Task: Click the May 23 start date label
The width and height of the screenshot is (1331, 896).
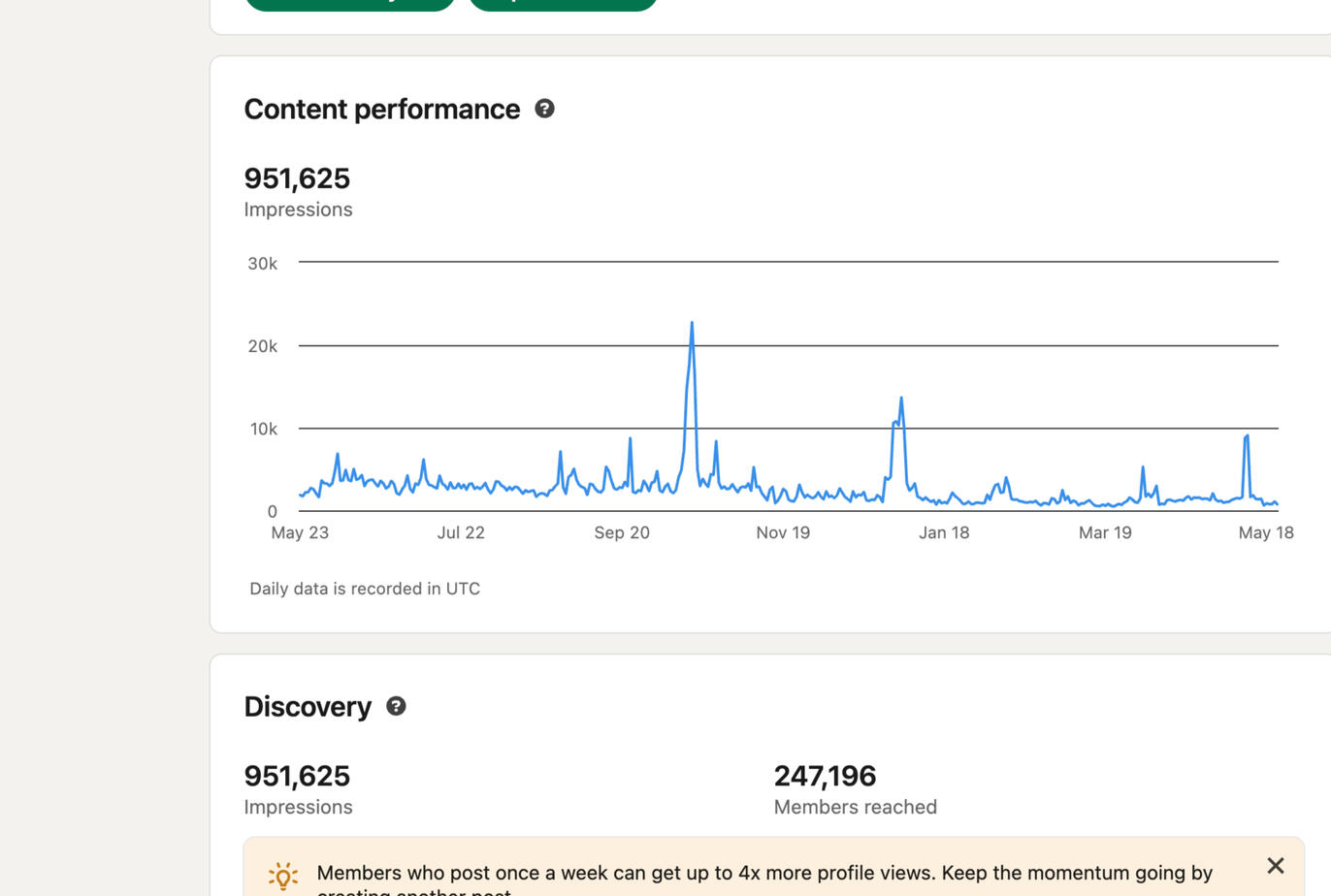Action: (x=300, y=532)
